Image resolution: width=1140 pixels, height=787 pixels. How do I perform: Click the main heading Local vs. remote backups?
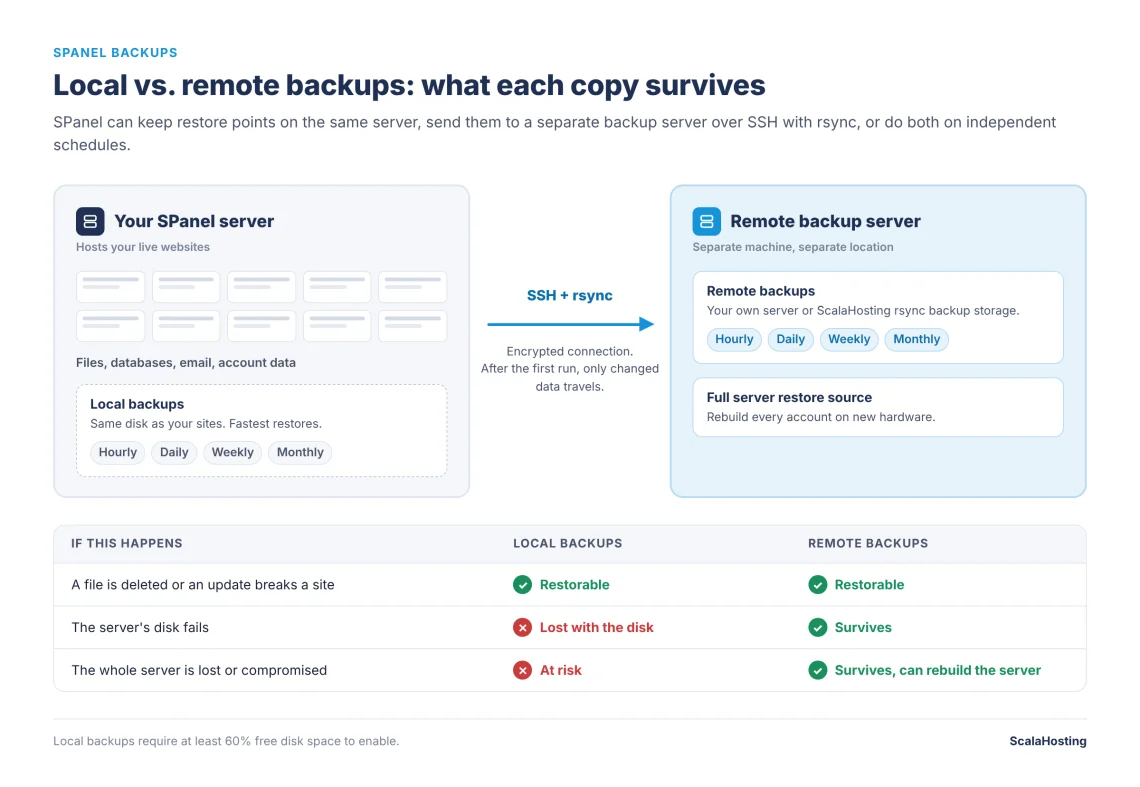pos(409,85)
